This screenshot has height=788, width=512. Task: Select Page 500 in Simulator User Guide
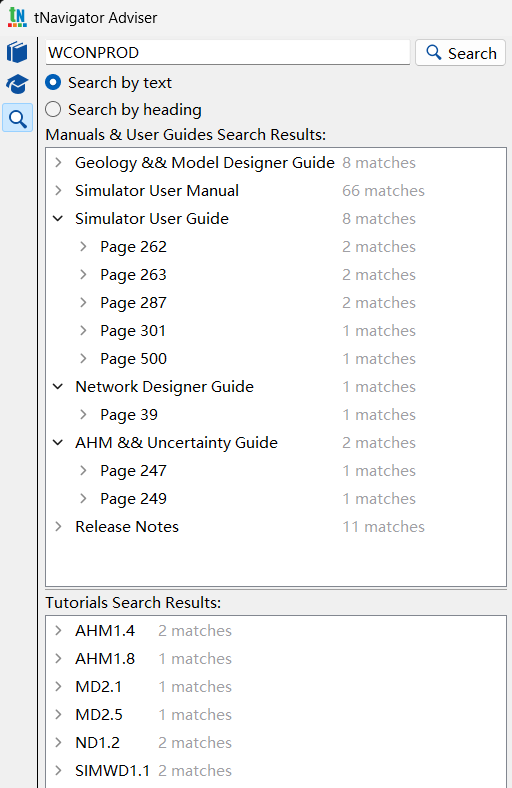coord(133,359)
